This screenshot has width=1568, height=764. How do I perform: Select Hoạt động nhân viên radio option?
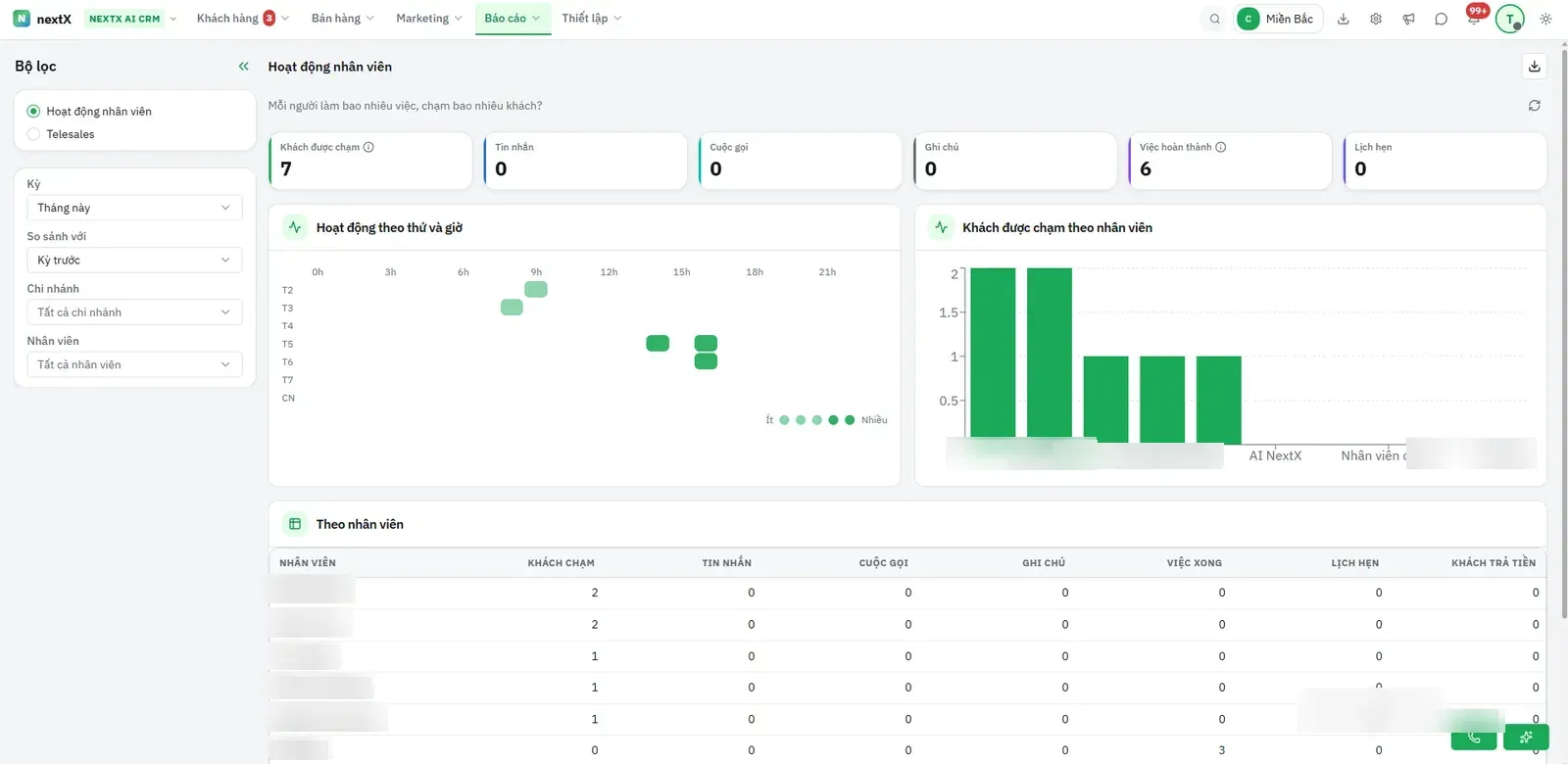pos(33,112)
